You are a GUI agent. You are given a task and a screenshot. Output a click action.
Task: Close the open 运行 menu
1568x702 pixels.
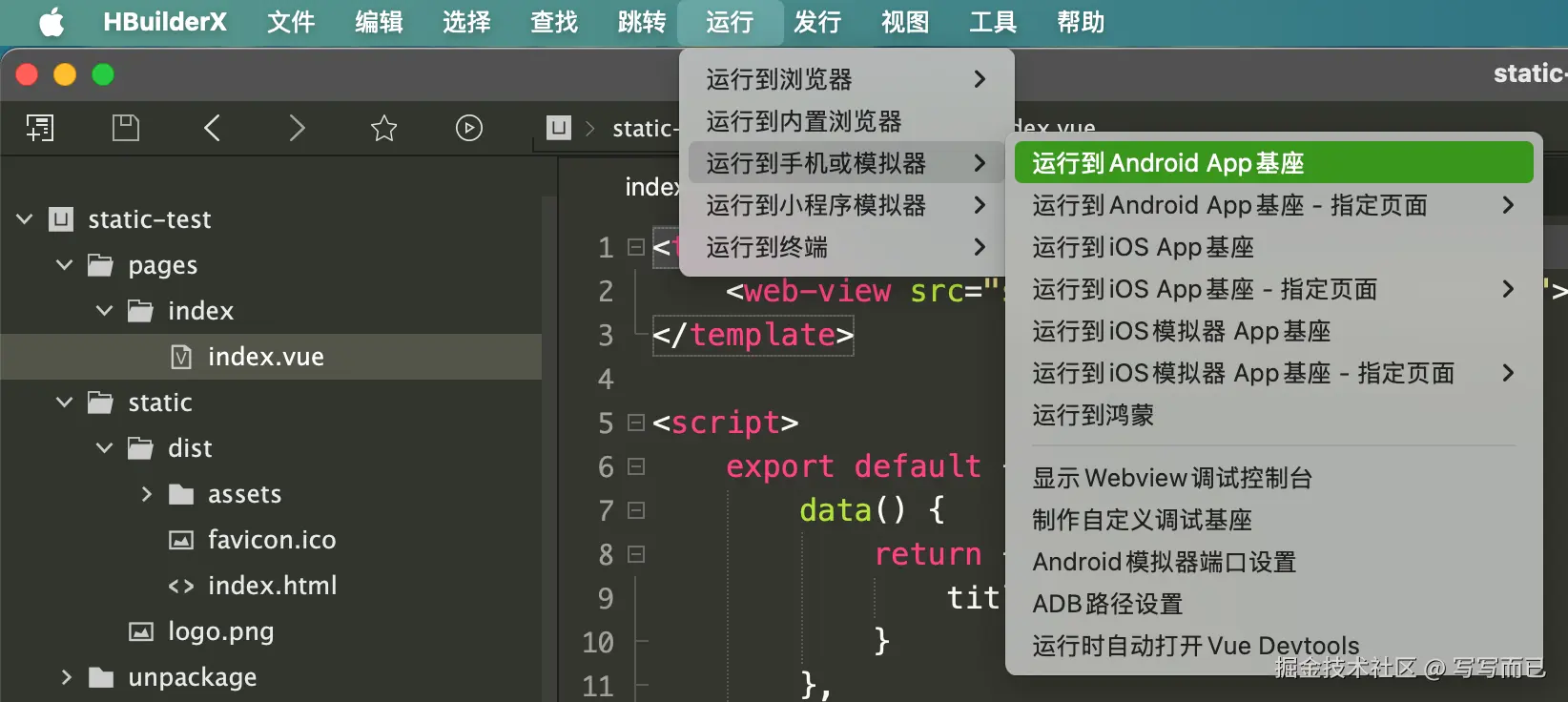730,22
